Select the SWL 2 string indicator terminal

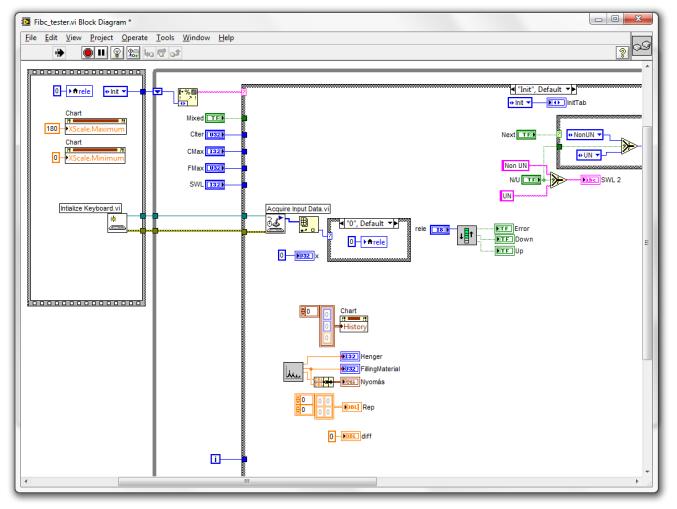click(590, 180)
